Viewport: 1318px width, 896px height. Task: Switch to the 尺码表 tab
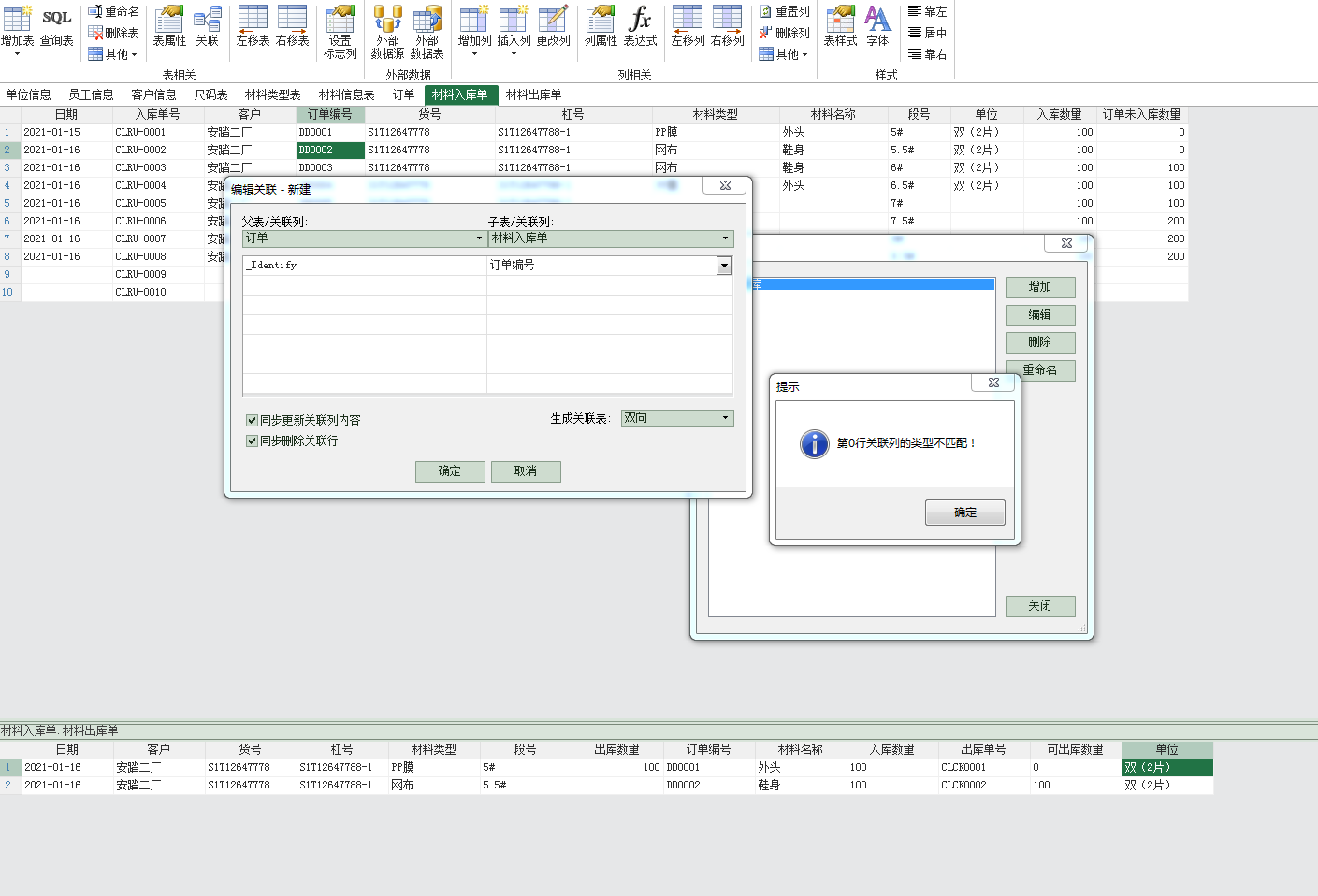pos(211,94)
